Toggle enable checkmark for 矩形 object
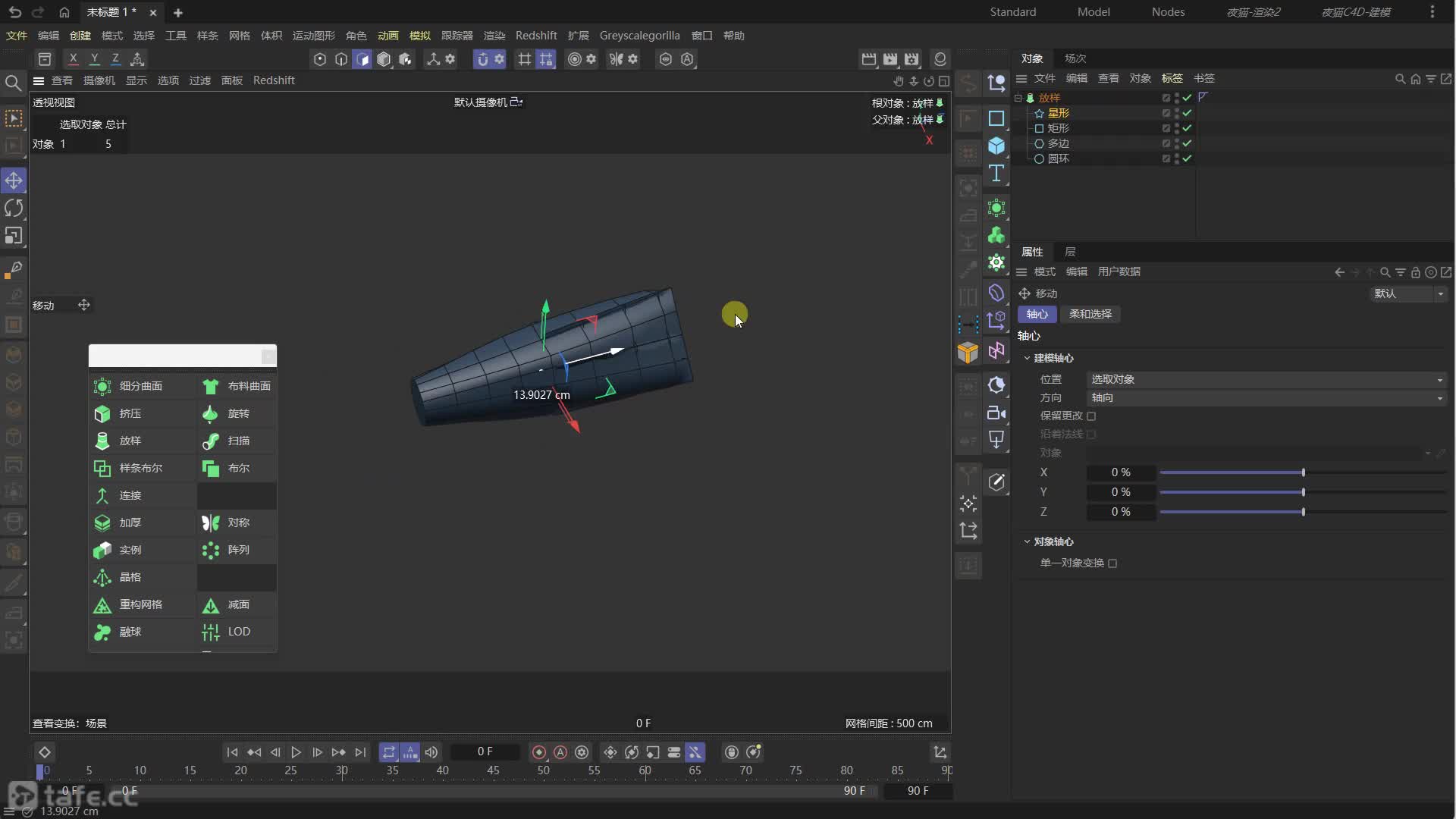 pos(1187,128)
